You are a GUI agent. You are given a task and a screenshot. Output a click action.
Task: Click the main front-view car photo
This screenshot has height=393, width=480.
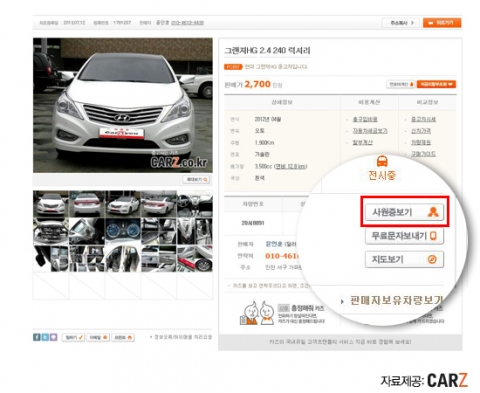point(123,105)
